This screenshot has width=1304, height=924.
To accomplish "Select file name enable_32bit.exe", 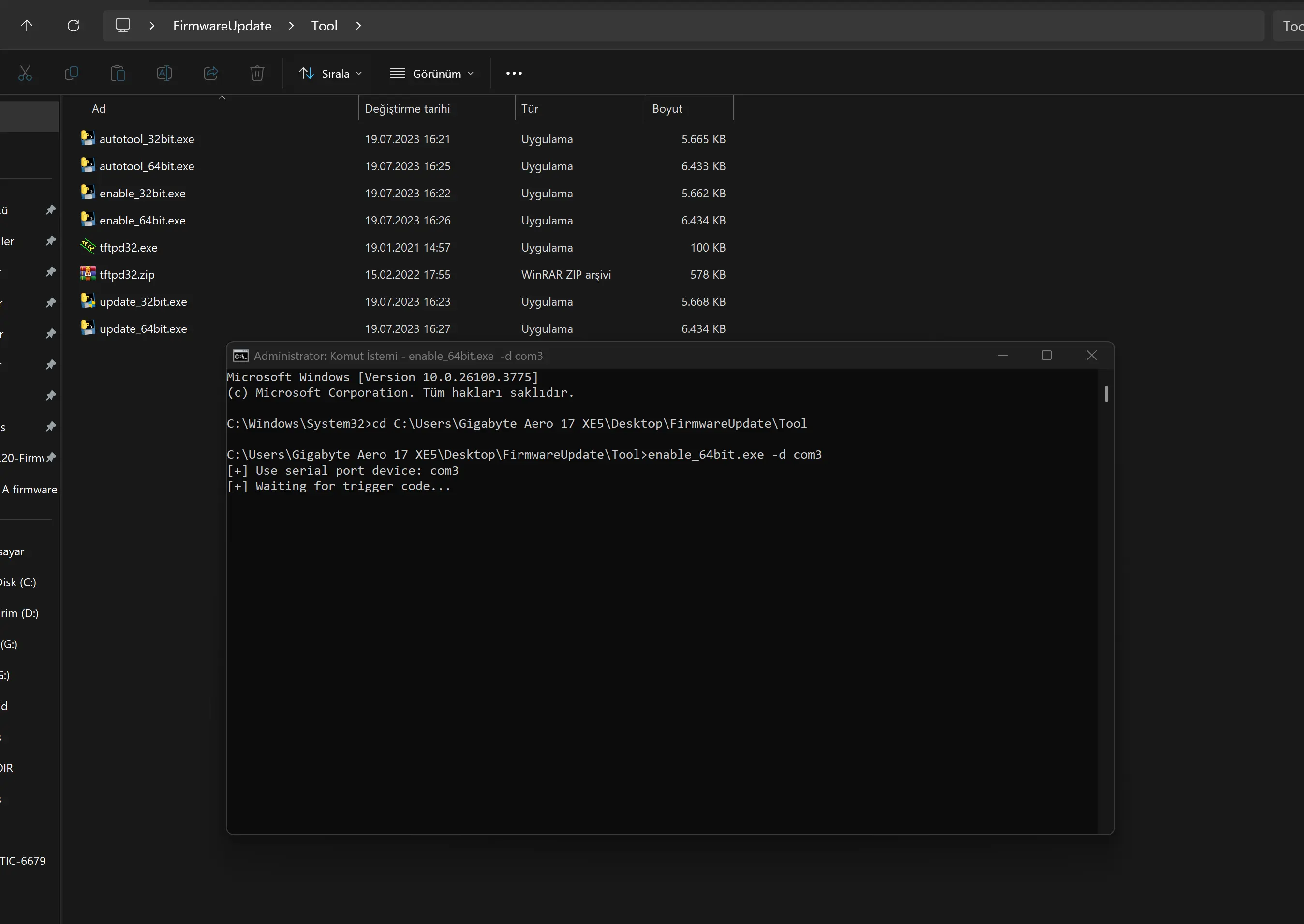I will pyautogui.click(x=142, y=194).
